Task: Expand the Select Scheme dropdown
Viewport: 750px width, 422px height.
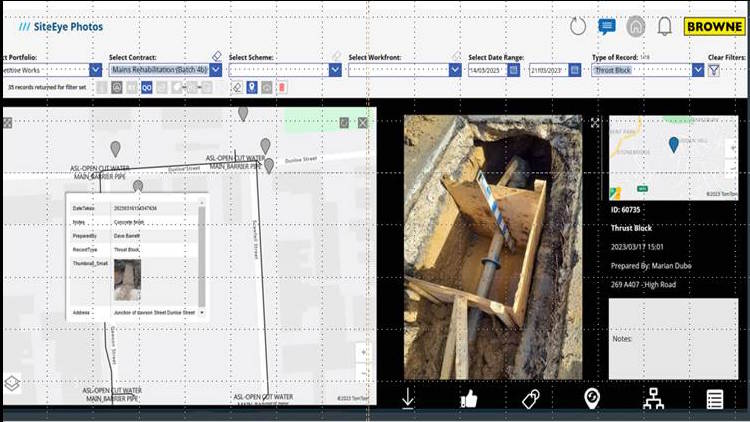Action: 335,70
